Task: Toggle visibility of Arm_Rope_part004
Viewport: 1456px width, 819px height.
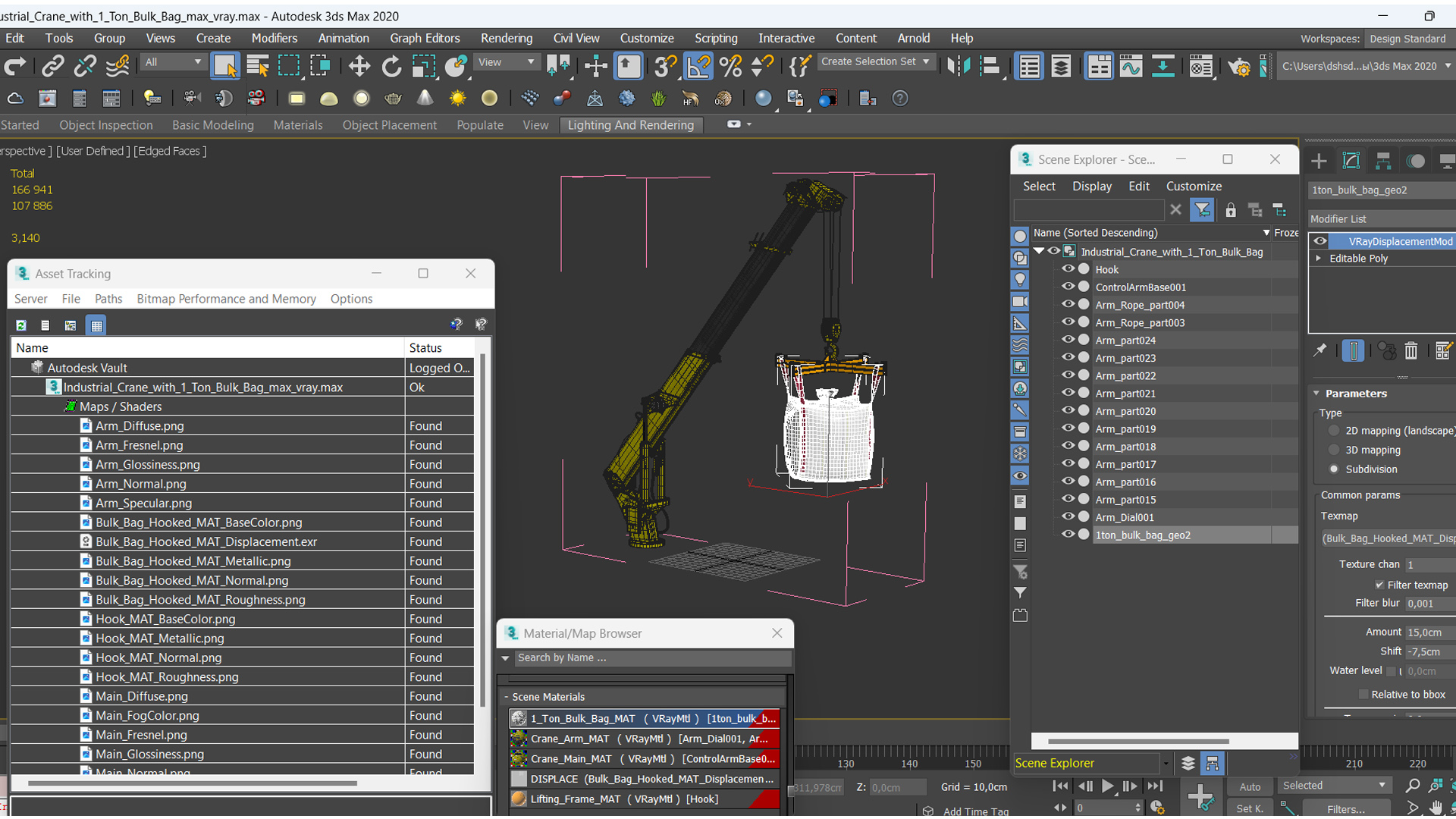Action: click(x=1068, y=304)
